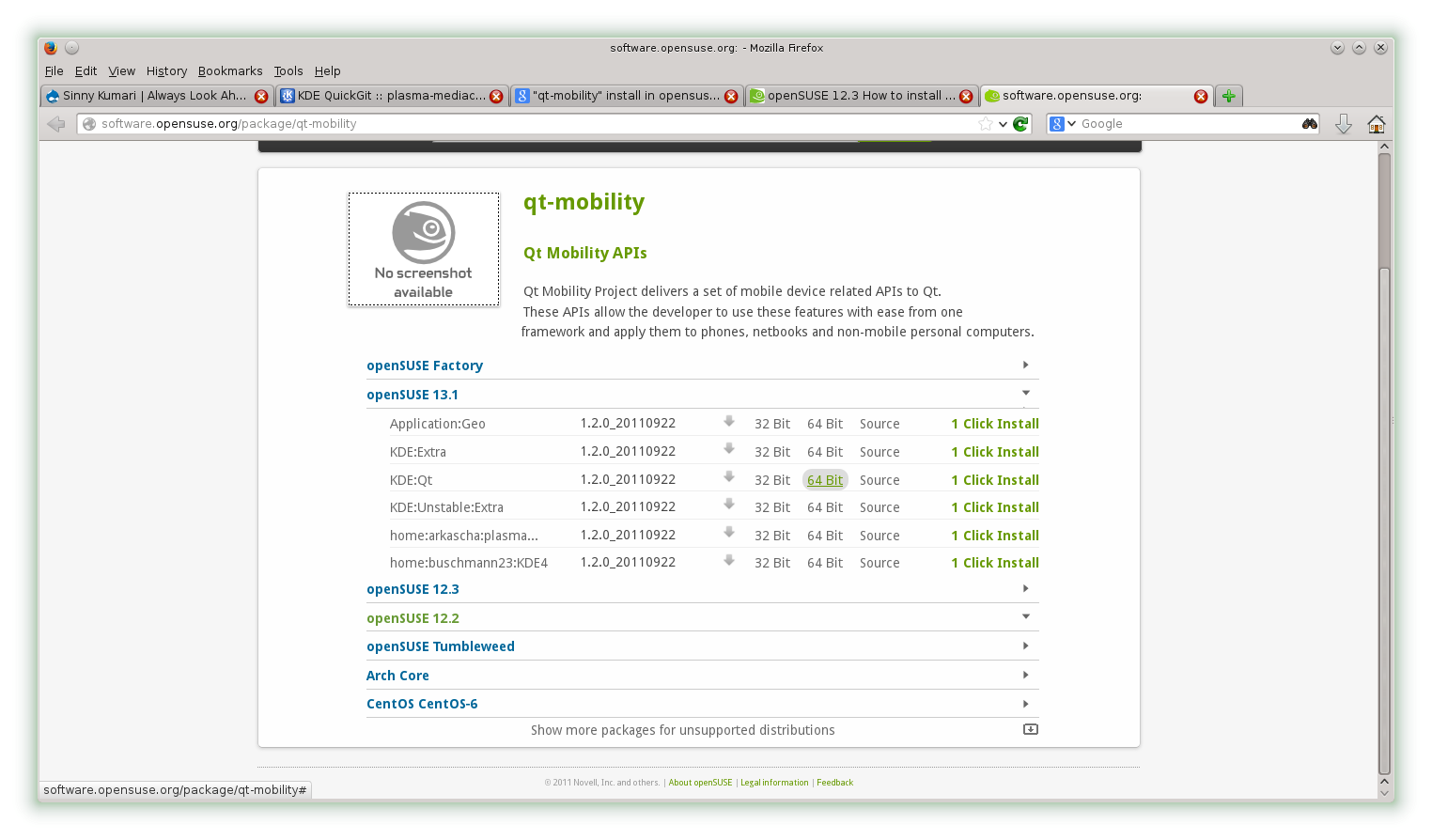Expand the openSUSE 12.3 section
This screenshot has width=1432, height=840.
703,589
